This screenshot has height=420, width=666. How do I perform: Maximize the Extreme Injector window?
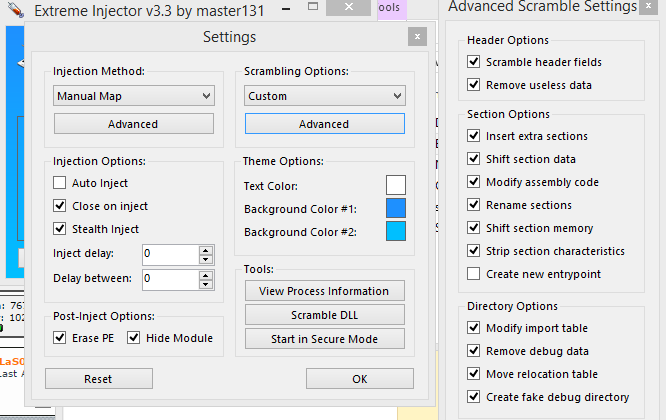(313, 7)
